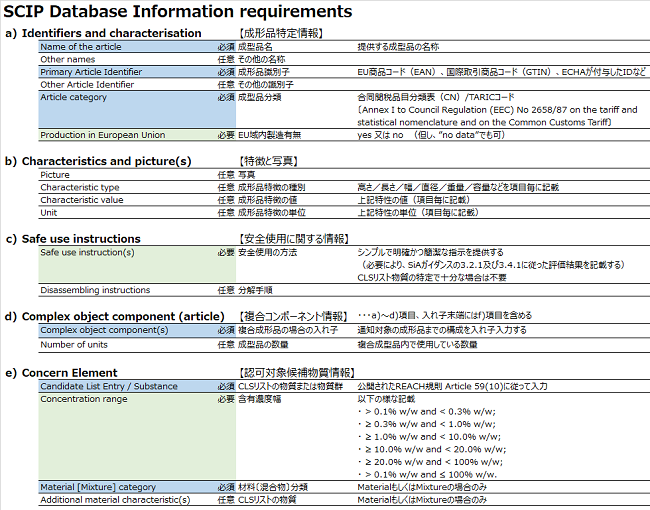Click the '含有濃度幅' cell
Image resolution: width=650 pixels, height=510 pixels.
260,399
